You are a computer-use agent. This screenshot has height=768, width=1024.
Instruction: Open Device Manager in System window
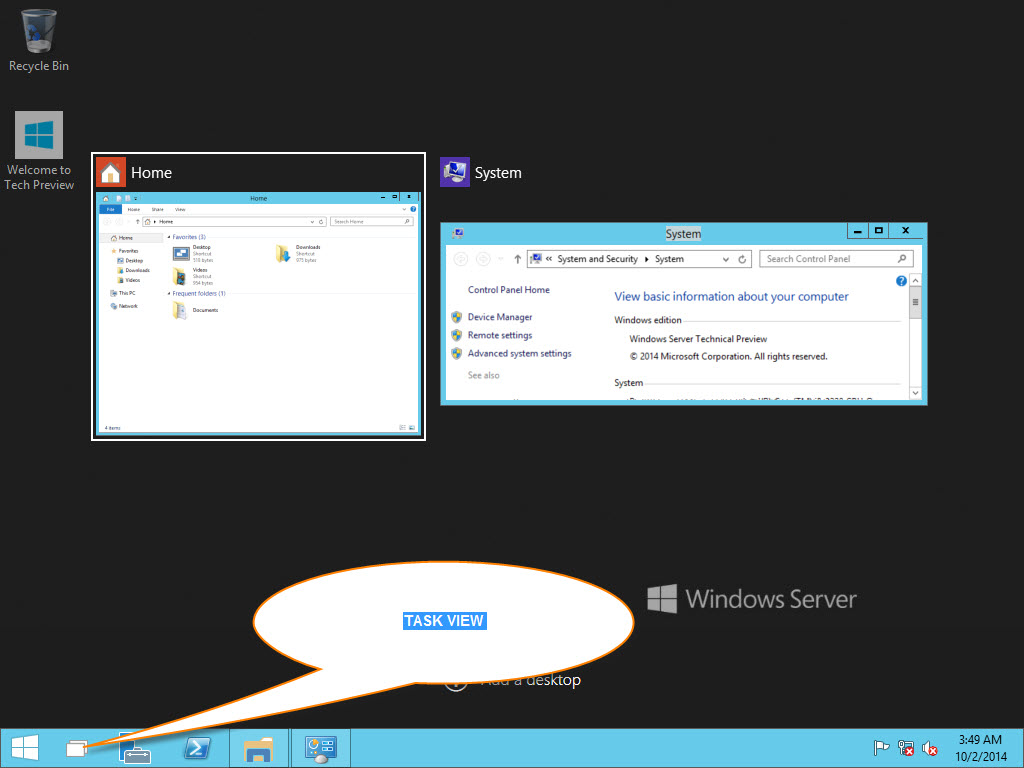[x=500, y=317]
